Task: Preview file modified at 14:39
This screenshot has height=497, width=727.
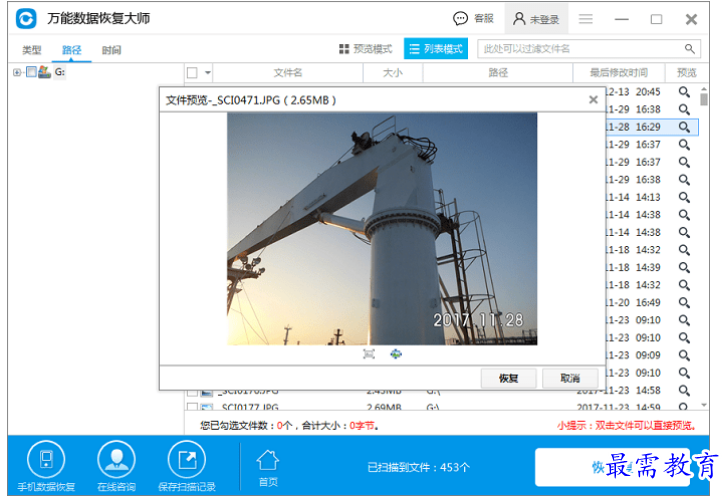Action: [684, 268]
